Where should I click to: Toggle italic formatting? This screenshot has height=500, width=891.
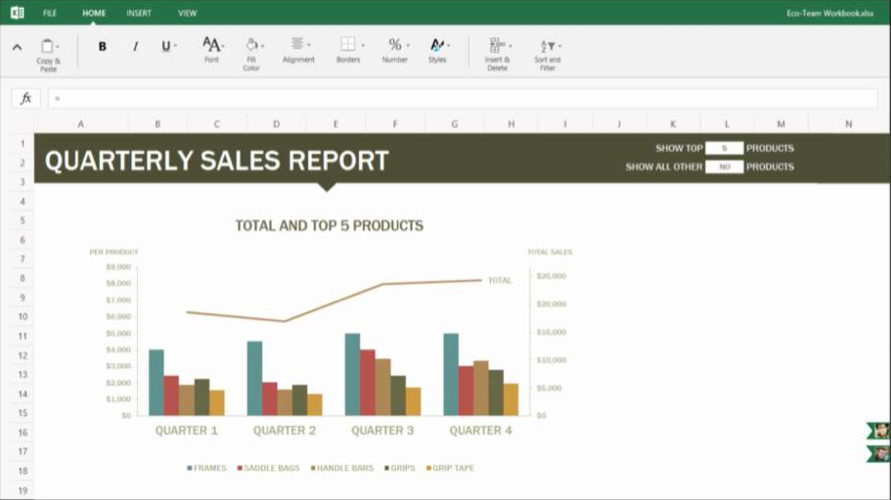135,46
